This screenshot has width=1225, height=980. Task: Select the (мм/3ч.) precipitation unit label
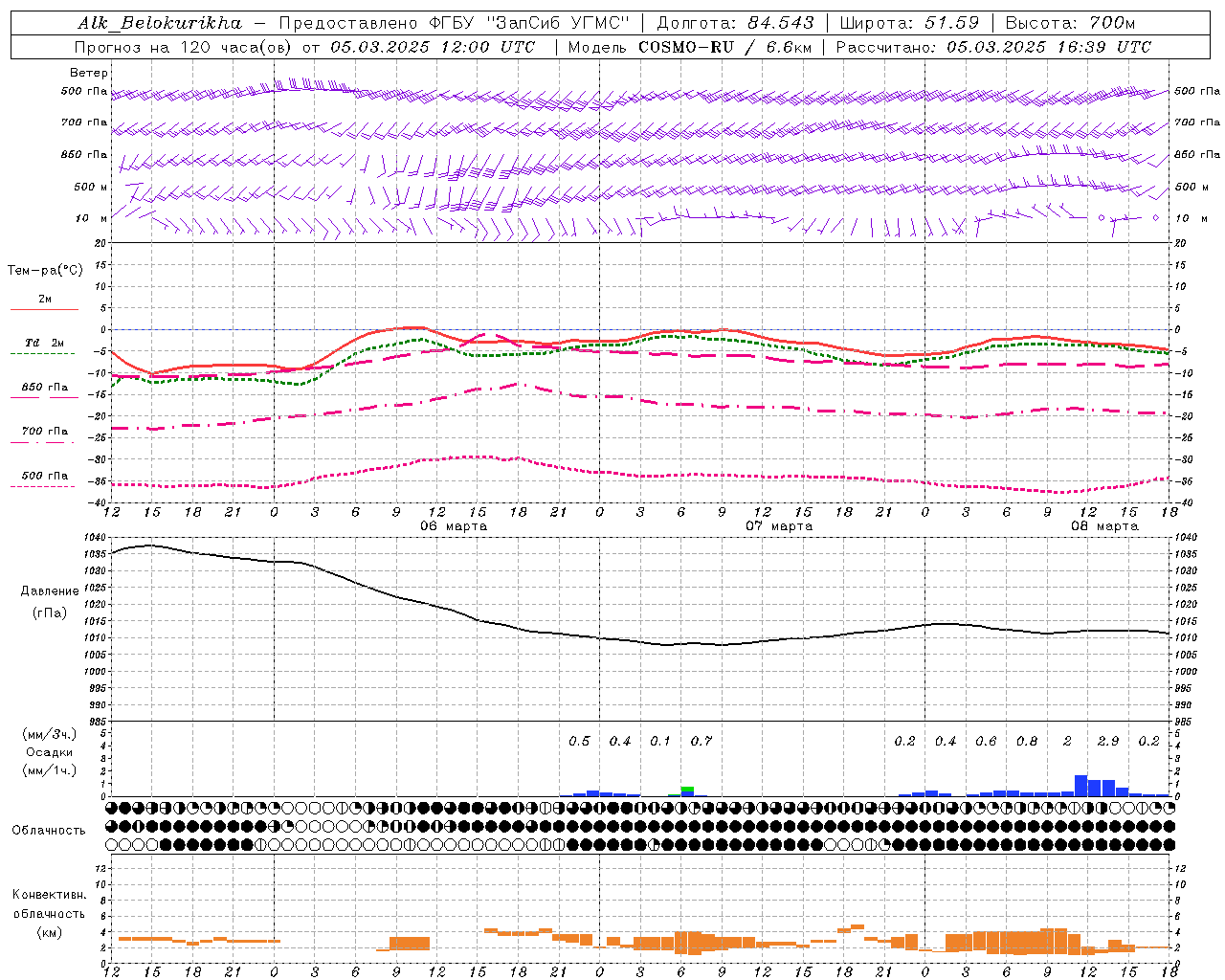pyautogui.click(x=48, y=734)
